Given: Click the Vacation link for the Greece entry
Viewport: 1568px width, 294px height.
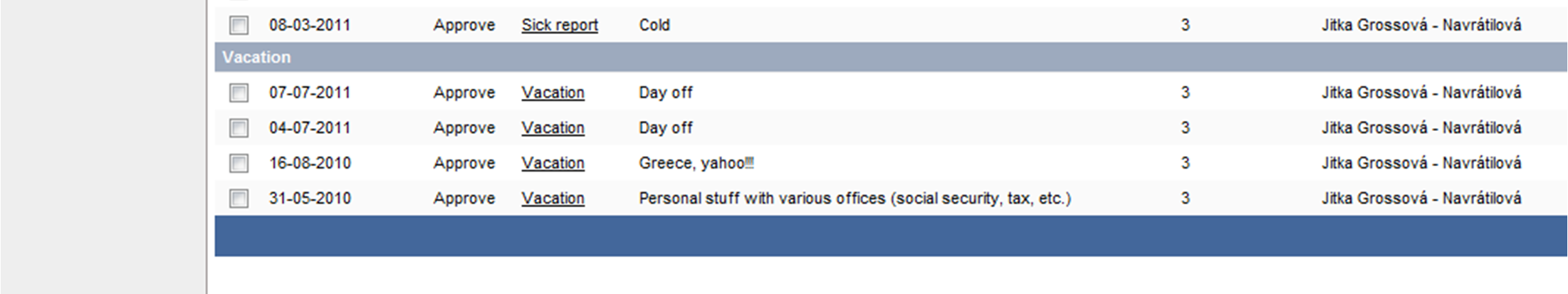Looking at the screenshot, I should (x=553, y=163).
